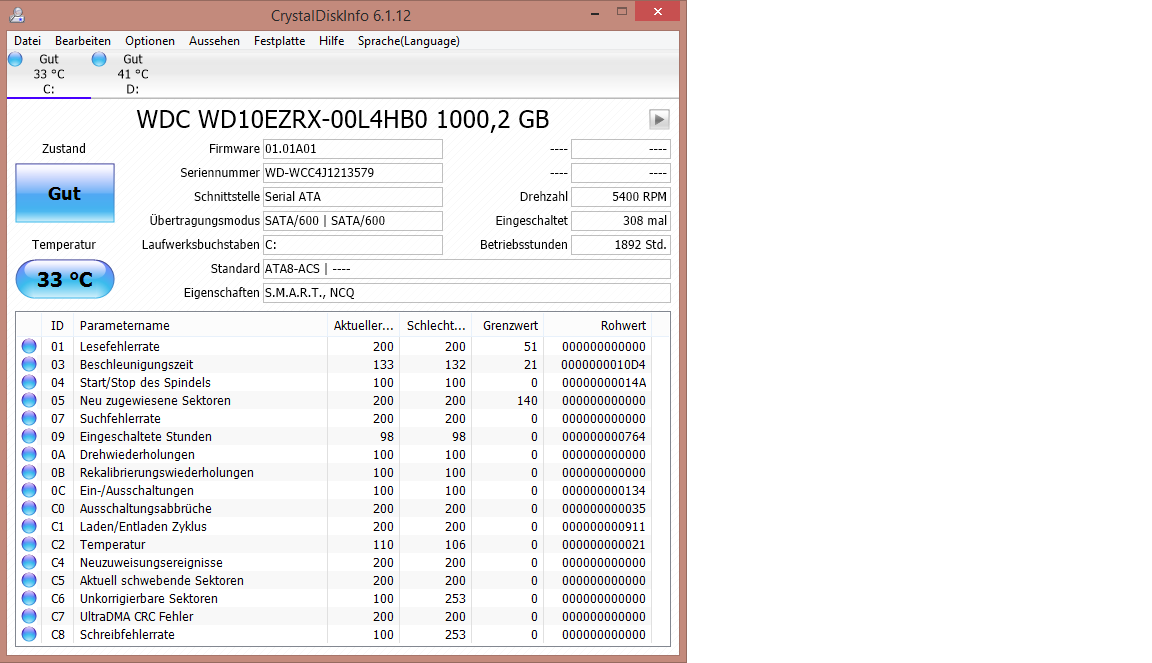Image resolution: width=1152 pixels, height=663 pixels.
Task: Click the Parametername column header
Action: click(x=200, y=326)
